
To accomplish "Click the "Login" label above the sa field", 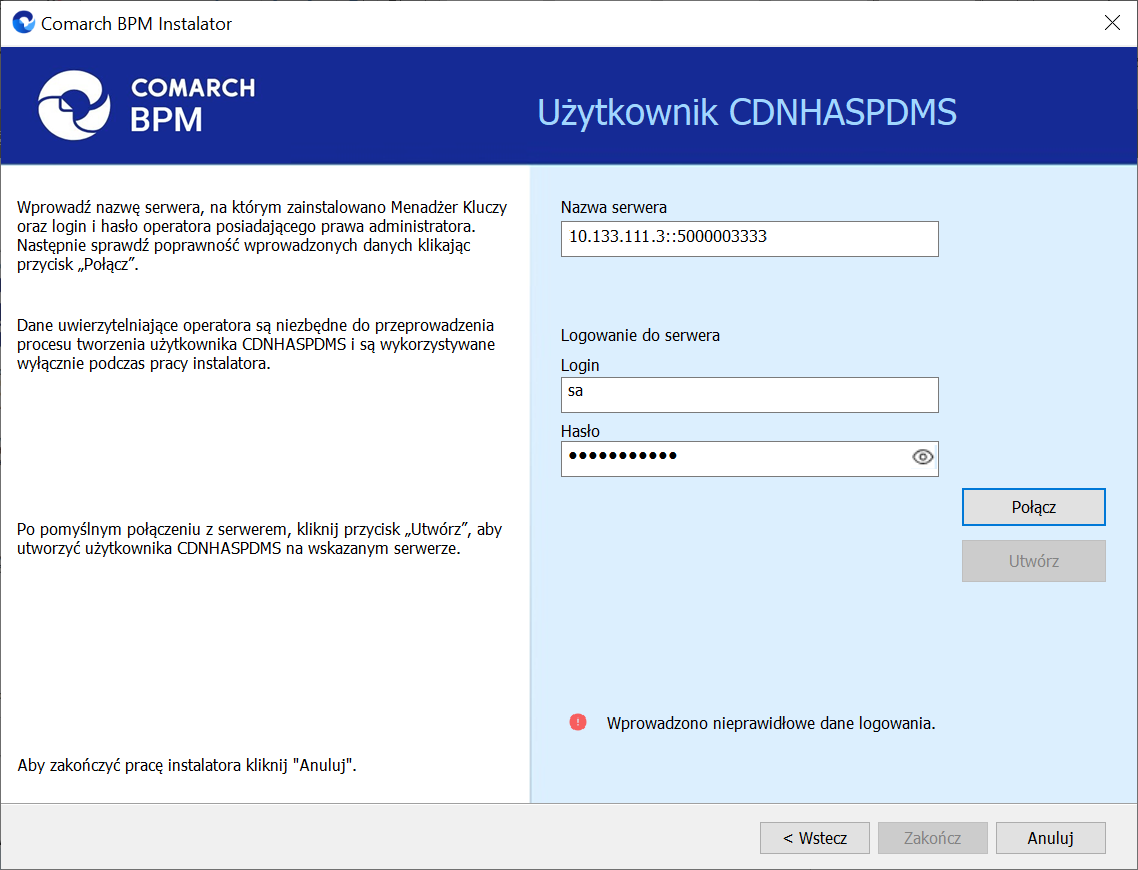I will click(580, 365).
